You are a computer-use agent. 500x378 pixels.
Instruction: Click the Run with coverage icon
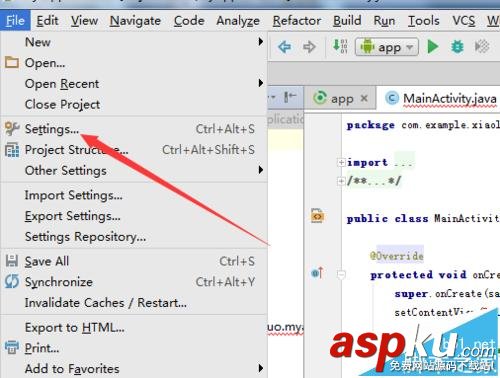[482, 47]
